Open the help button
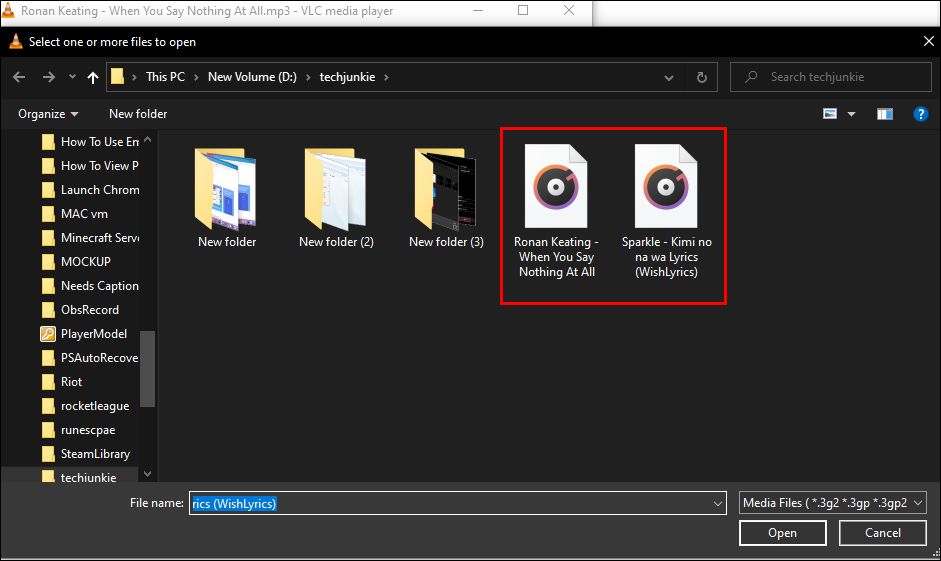This screenshot has width=941, height=561. tap(921, 114)
